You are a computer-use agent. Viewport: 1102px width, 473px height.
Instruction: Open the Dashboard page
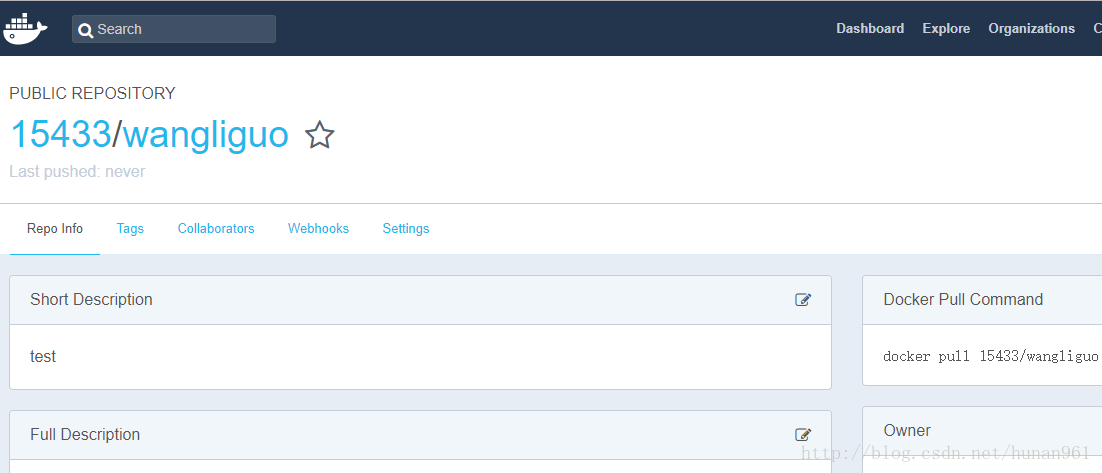pos(870,29)
